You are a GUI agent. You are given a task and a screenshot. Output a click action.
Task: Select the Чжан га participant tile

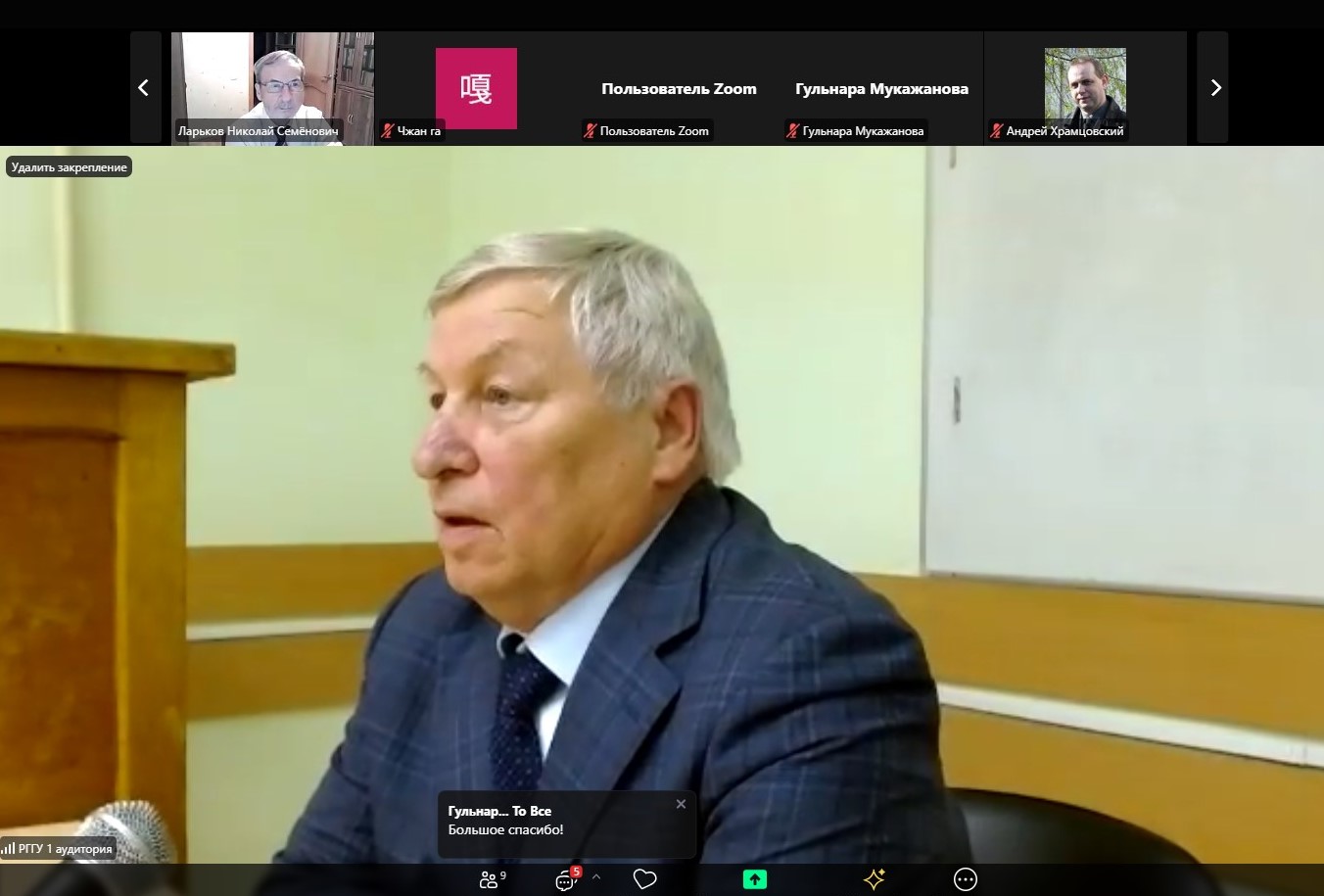point(476,88)
